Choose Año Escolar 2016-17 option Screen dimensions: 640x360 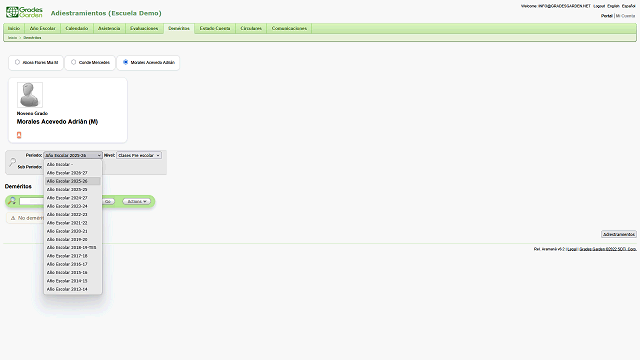[73, 264]
